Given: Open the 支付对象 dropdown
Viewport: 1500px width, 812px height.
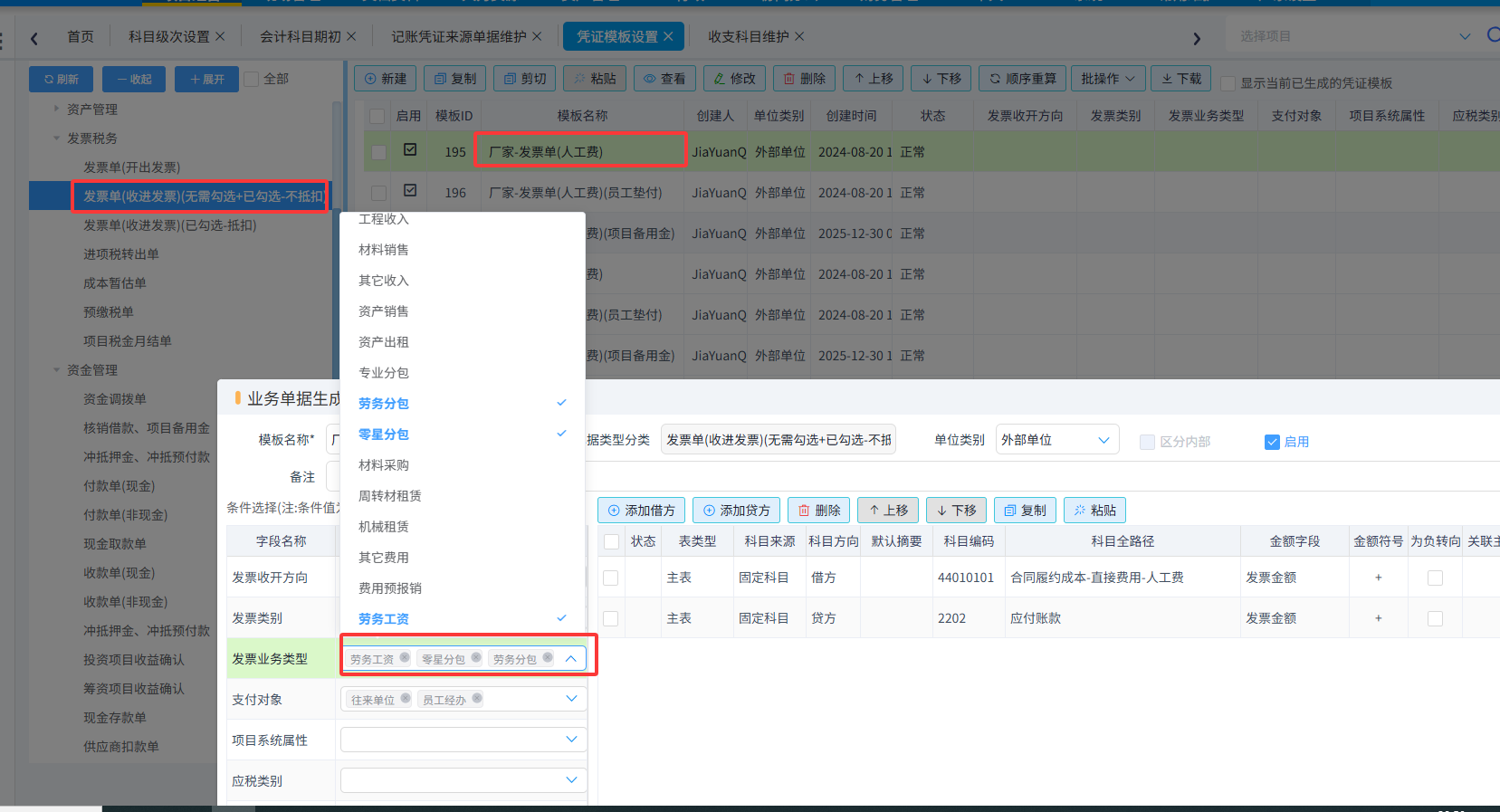Looking at the screenshot, I should 571,699.
